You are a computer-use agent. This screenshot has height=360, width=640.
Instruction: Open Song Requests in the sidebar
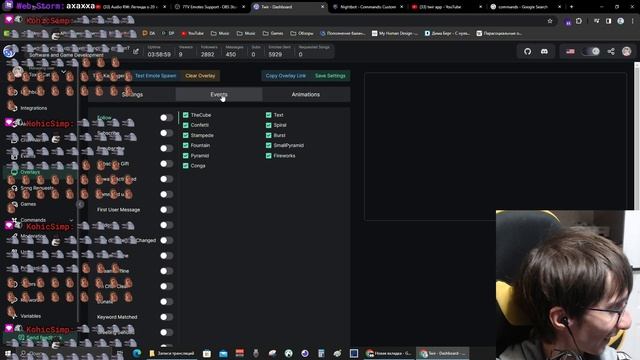(37, 188)
